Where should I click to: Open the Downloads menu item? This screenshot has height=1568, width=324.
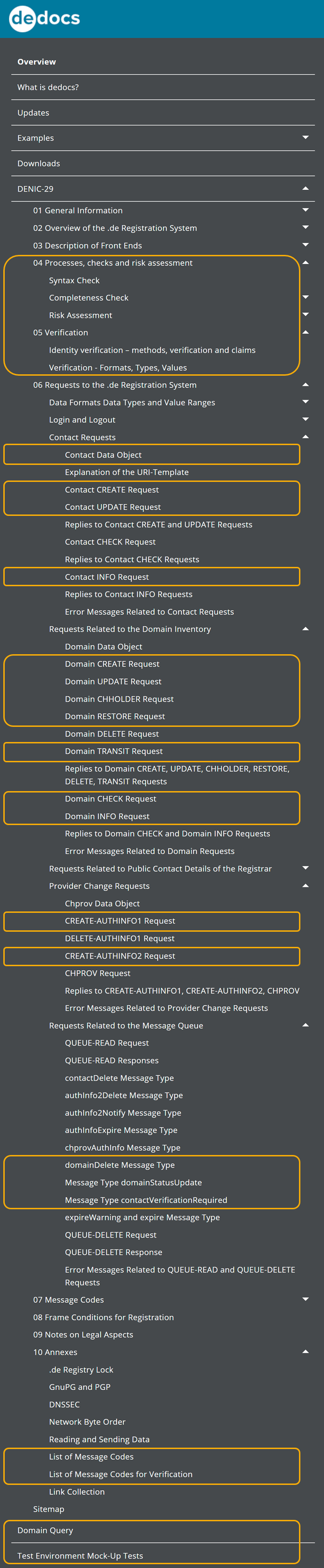pyautogui.click(x=39, y=163)
